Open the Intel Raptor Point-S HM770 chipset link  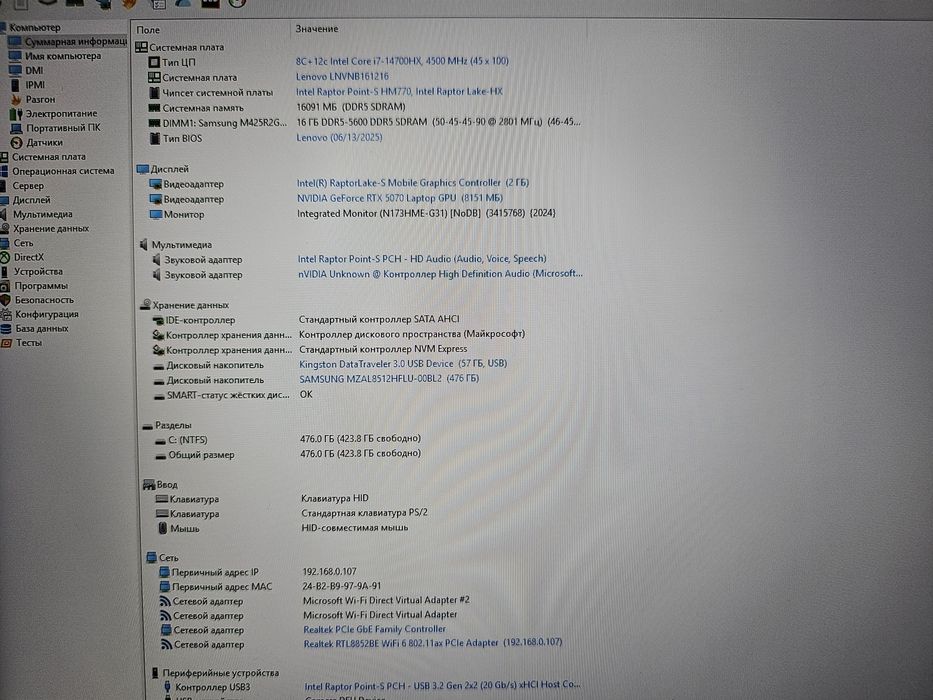tap(399, 92)
